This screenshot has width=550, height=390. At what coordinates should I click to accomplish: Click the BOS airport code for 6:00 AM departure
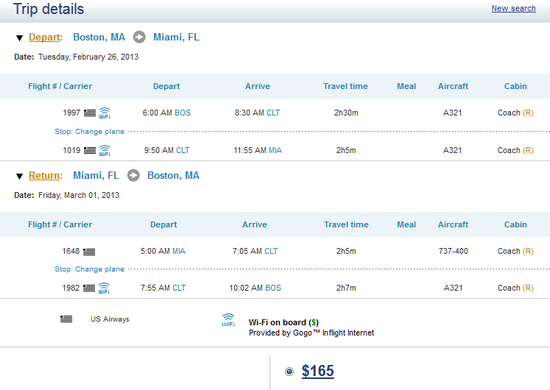tap(183, 113)
